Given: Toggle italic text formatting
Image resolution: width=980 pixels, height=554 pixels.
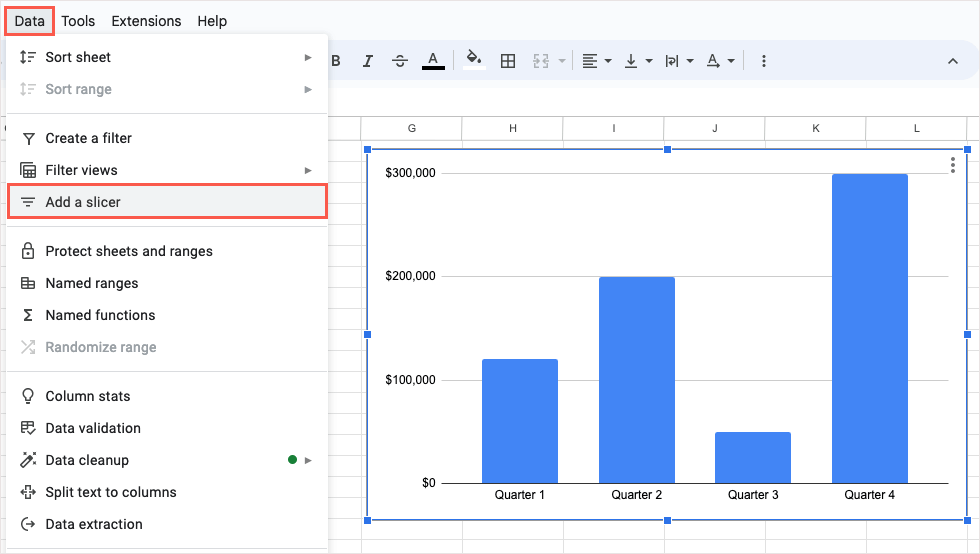Looking at the screenshot, I should pos(368,61).
